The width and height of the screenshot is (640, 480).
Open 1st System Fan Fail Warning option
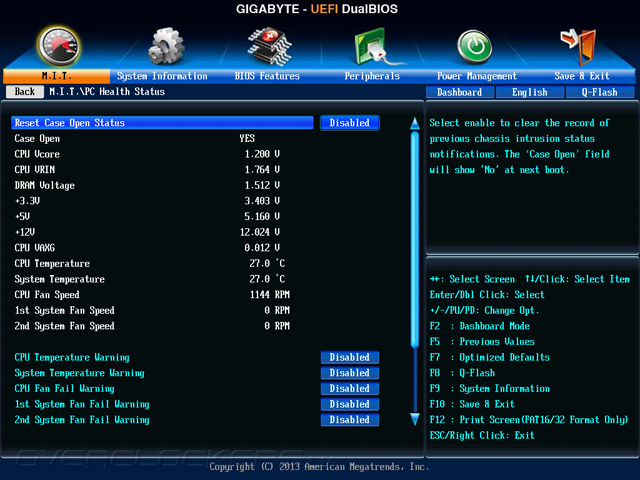click(350, 404)
